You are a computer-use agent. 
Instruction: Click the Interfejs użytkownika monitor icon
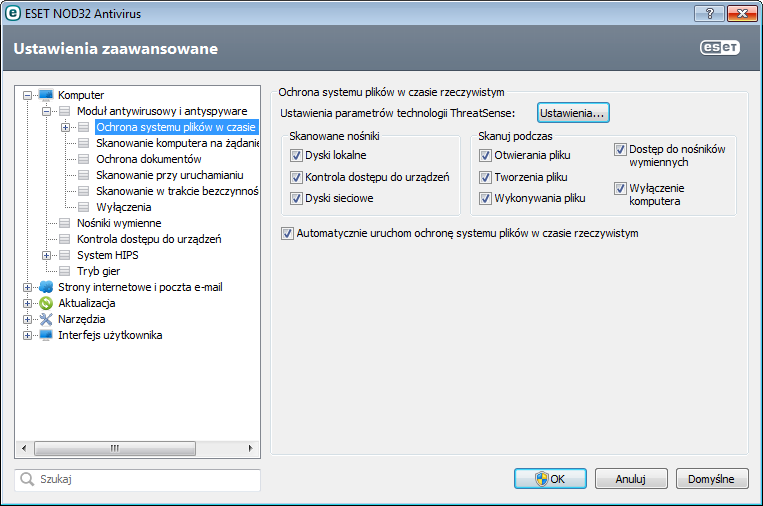[x=46, y=335]
